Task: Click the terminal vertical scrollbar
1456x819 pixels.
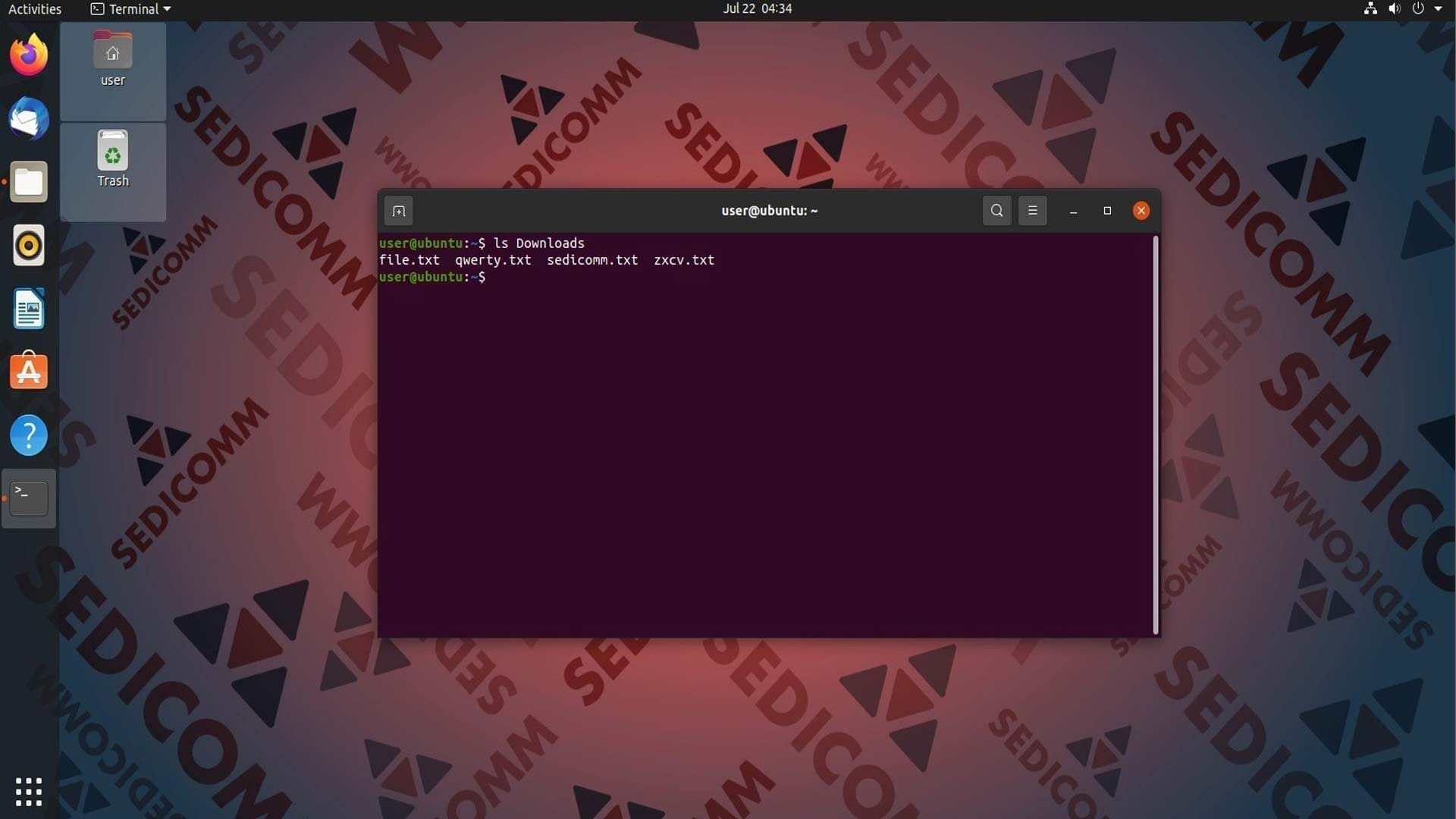Action: point(1155,435)
